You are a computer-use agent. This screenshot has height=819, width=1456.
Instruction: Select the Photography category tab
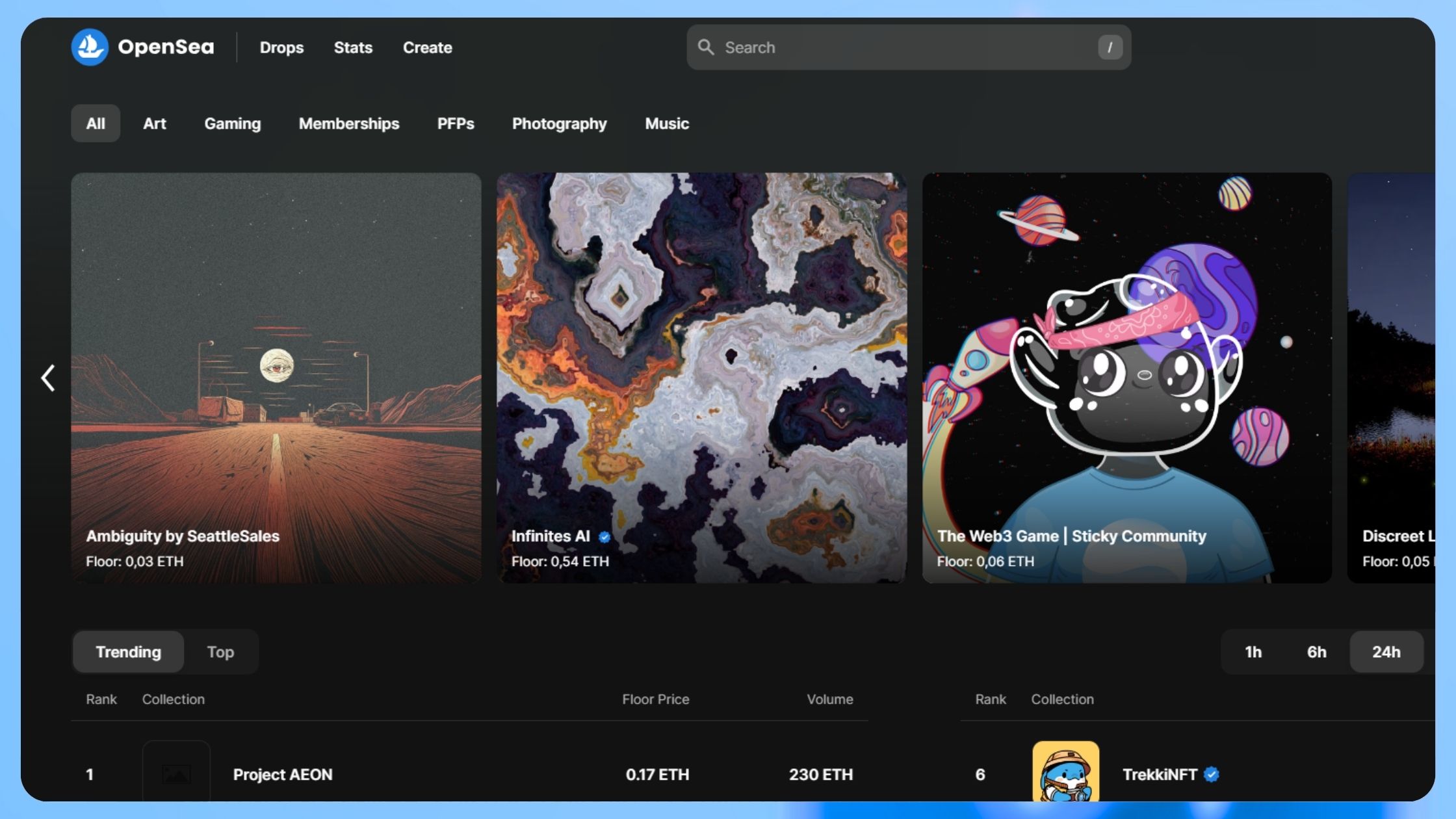point(560,123)
